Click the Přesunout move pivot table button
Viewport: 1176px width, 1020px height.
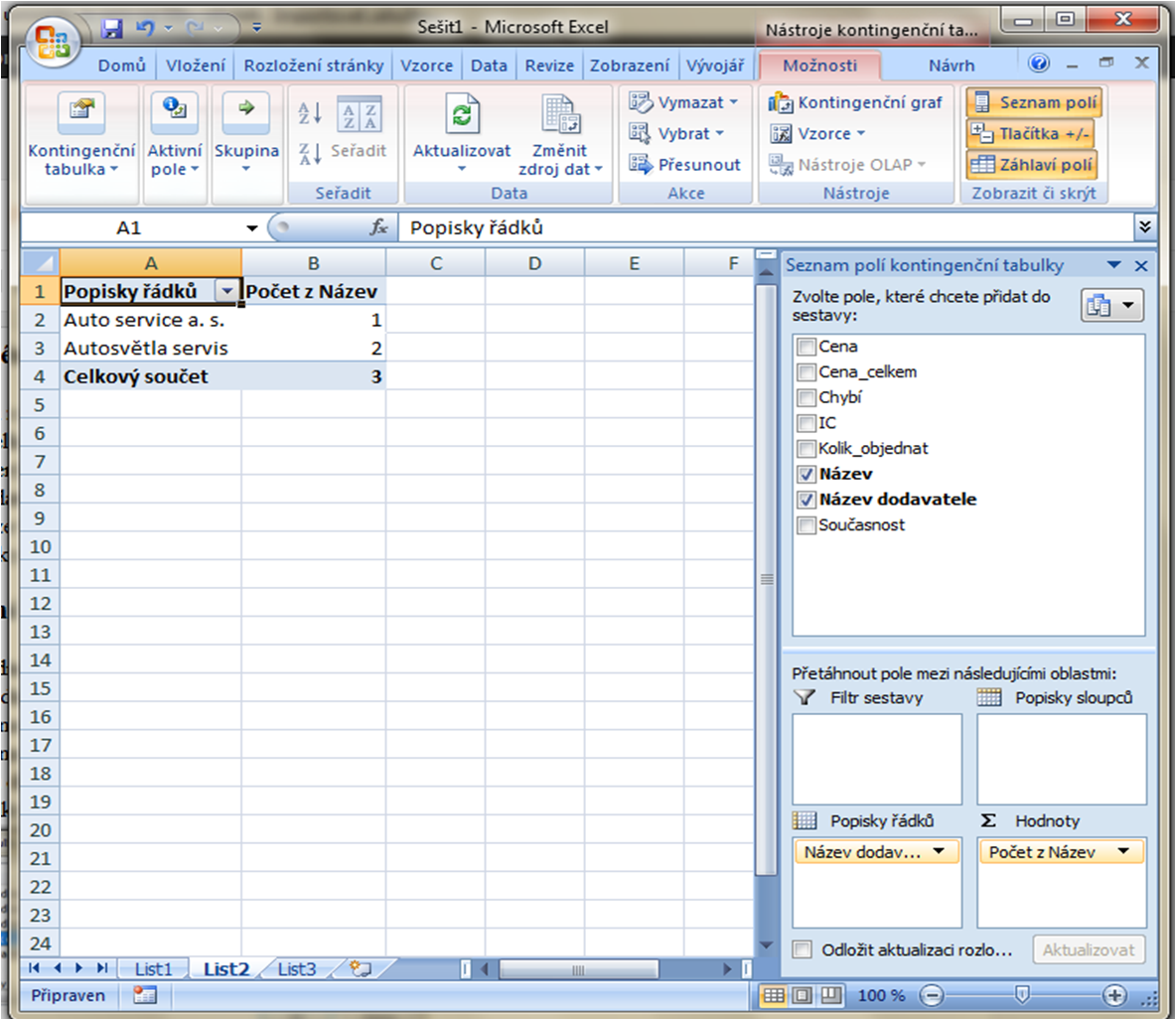tap(684, 164)
